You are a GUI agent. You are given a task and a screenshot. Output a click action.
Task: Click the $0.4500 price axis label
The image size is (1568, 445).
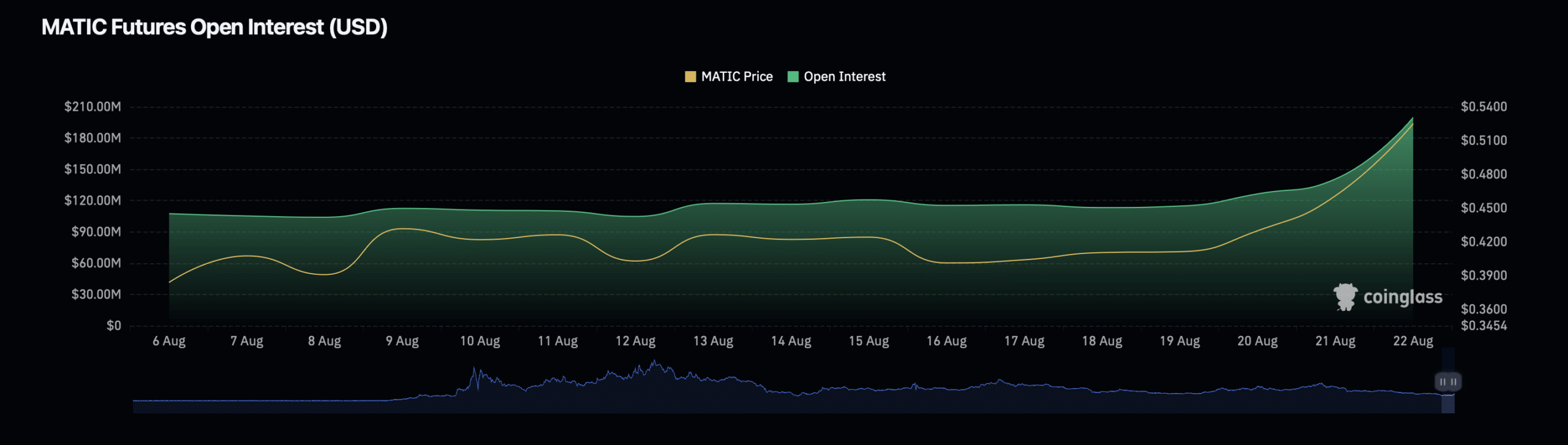1483,208
